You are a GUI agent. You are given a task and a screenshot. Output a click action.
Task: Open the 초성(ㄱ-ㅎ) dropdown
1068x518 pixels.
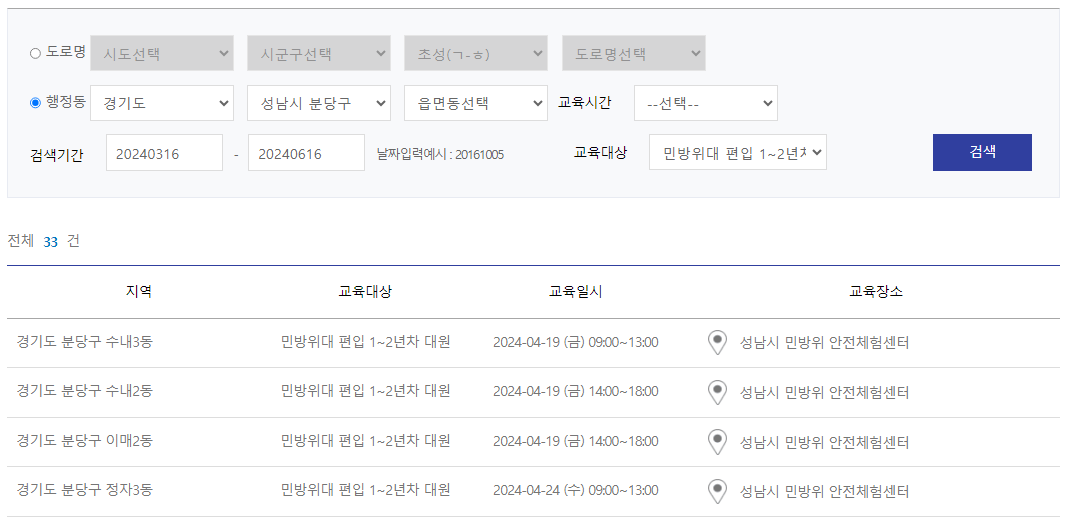coord(475,53)
